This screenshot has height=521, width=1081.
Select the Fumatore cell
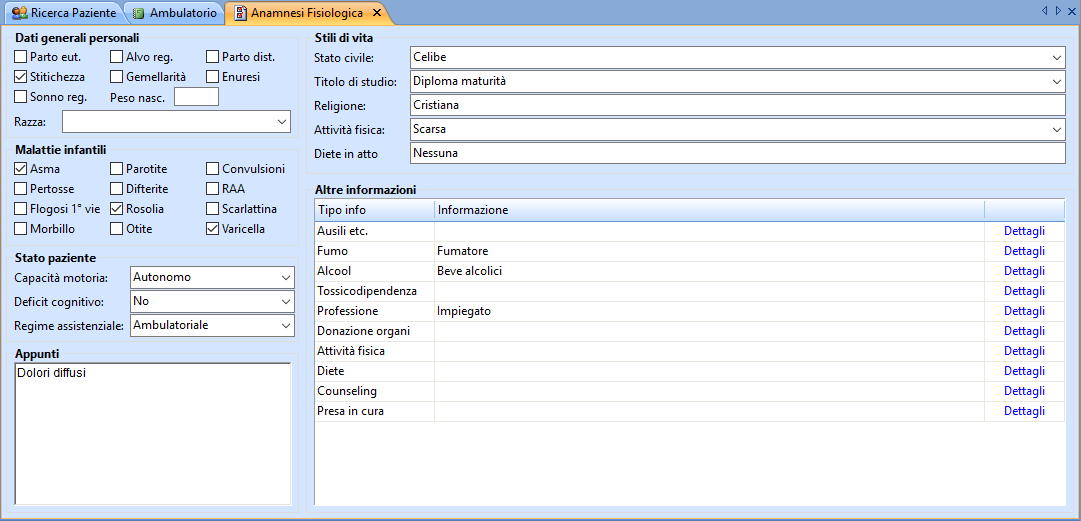point(709,251)
